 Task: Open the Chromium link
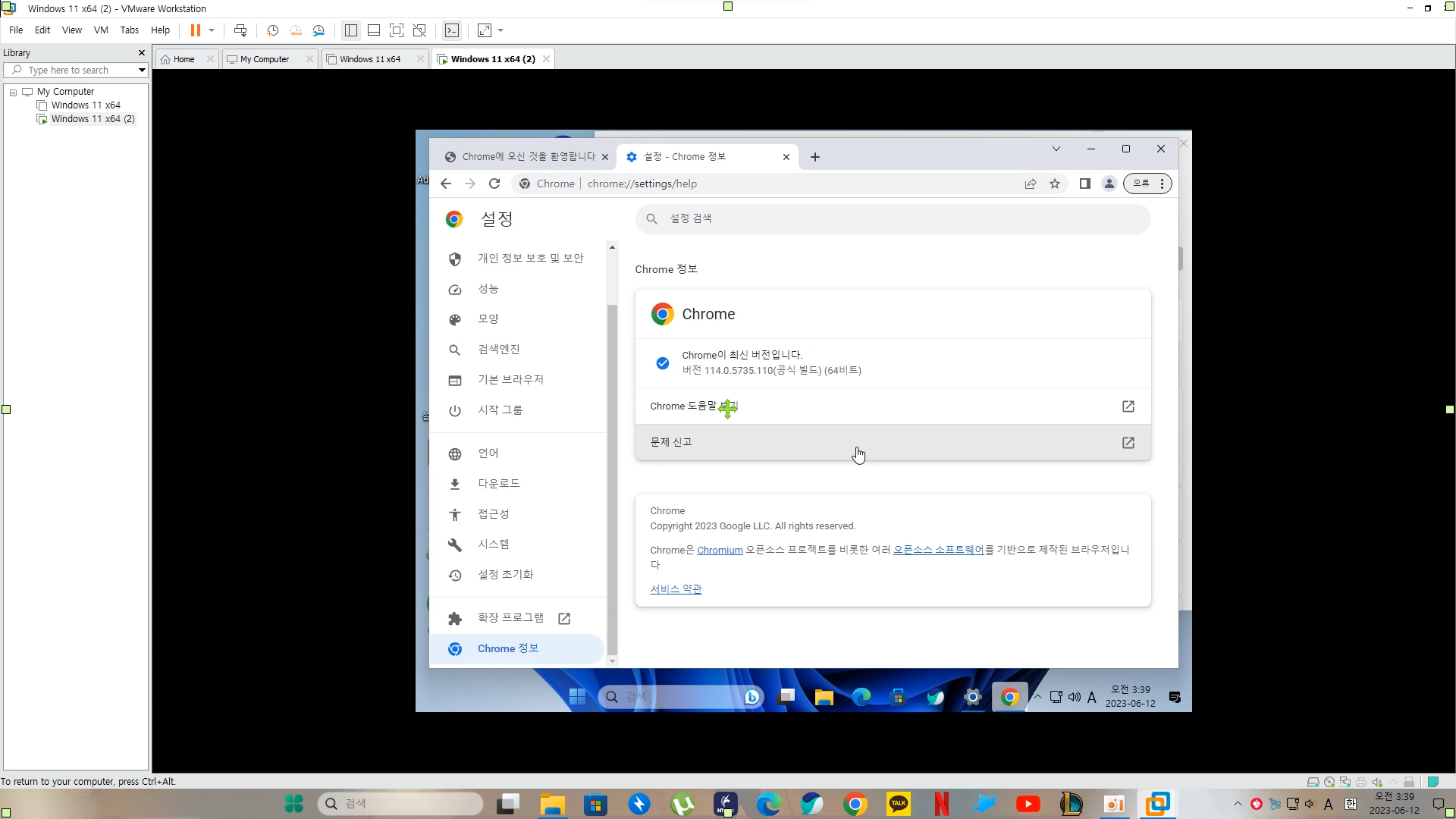[720, 550]
